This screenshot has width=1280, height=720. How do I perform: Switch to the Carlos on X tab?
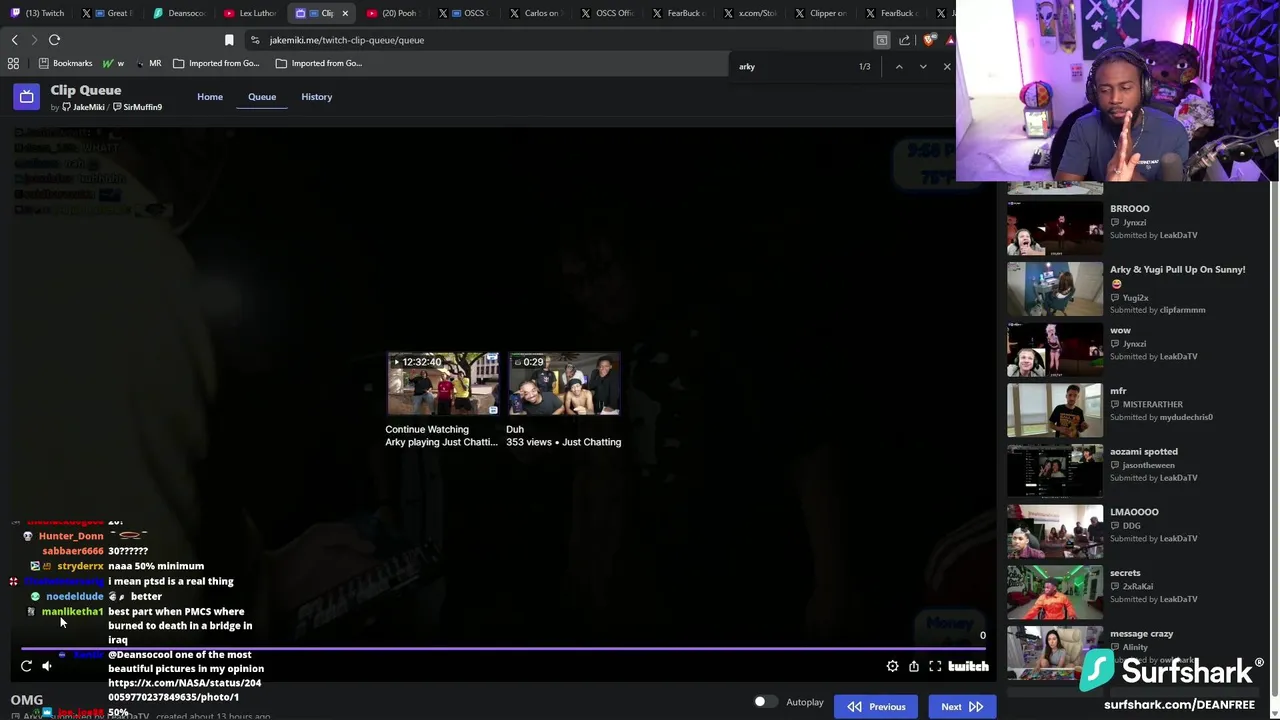[535, 13]
